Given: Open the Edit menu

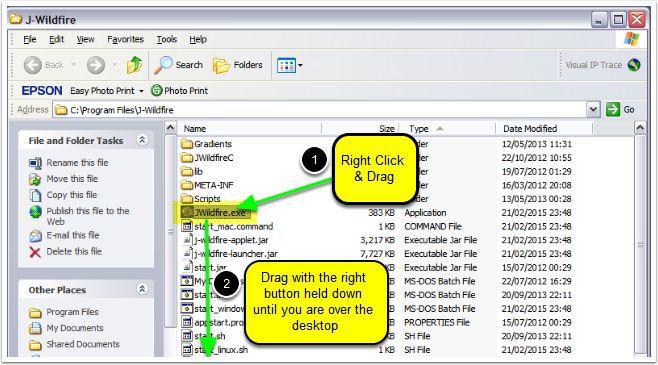Looking at the screenshot, I should click(x=56, y=39).
